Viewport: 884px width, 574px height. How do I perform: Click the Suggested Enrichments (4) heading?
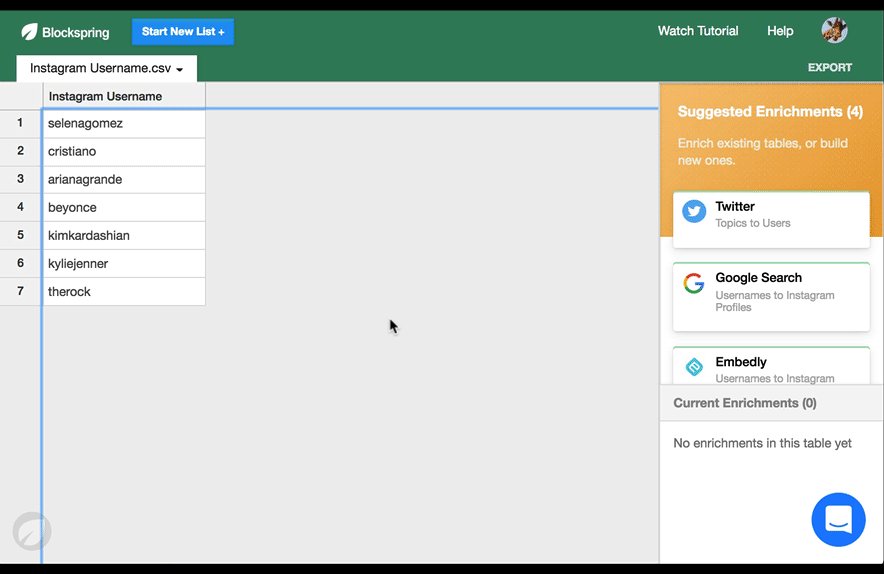(770, 112)
